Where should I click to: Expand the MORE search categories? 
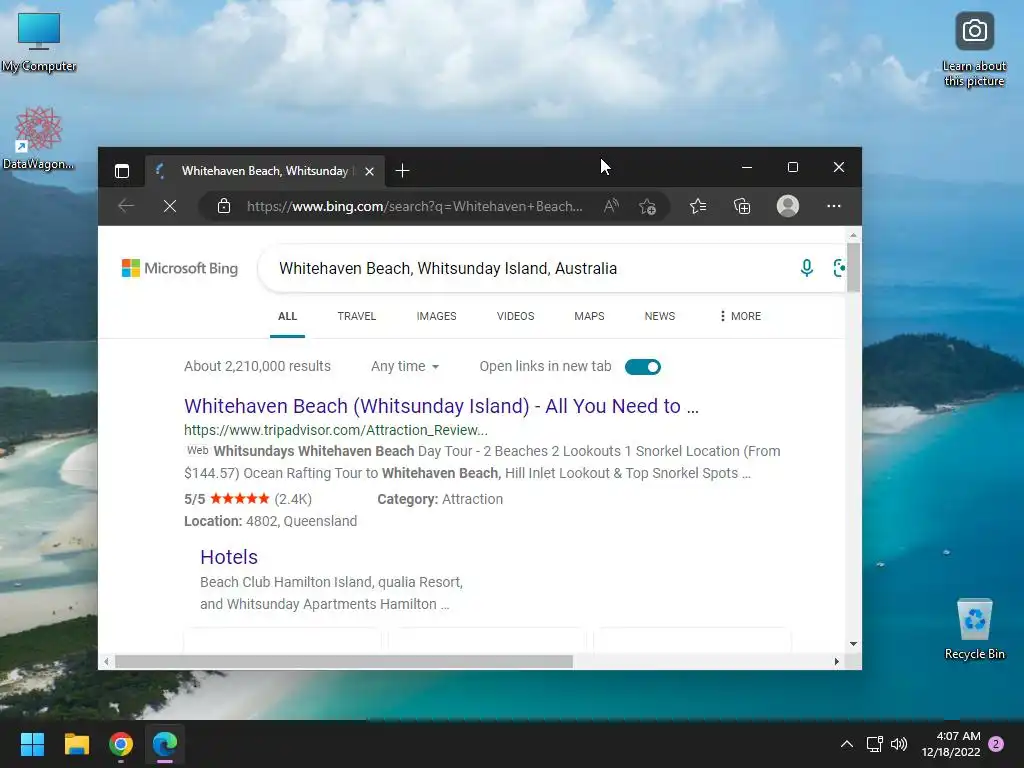click(739, 316)
